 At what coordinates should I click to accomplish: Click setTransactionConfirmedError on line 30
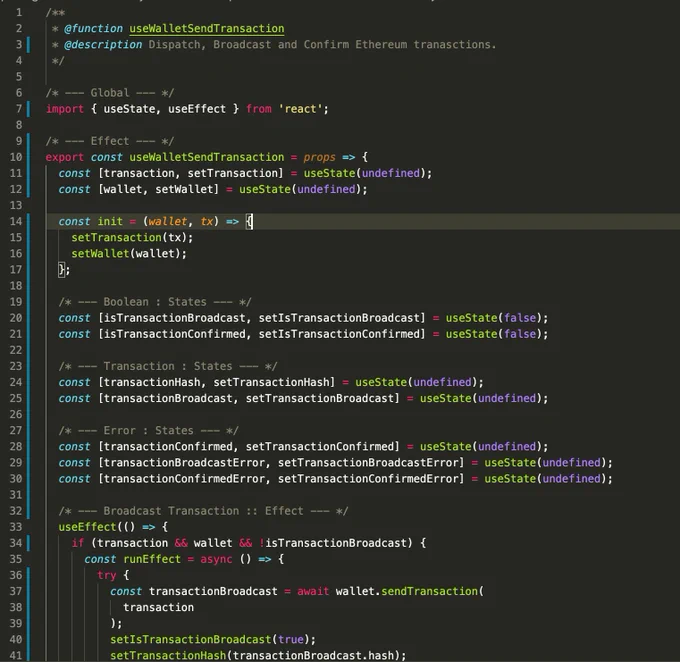click(x=368, y=478)
